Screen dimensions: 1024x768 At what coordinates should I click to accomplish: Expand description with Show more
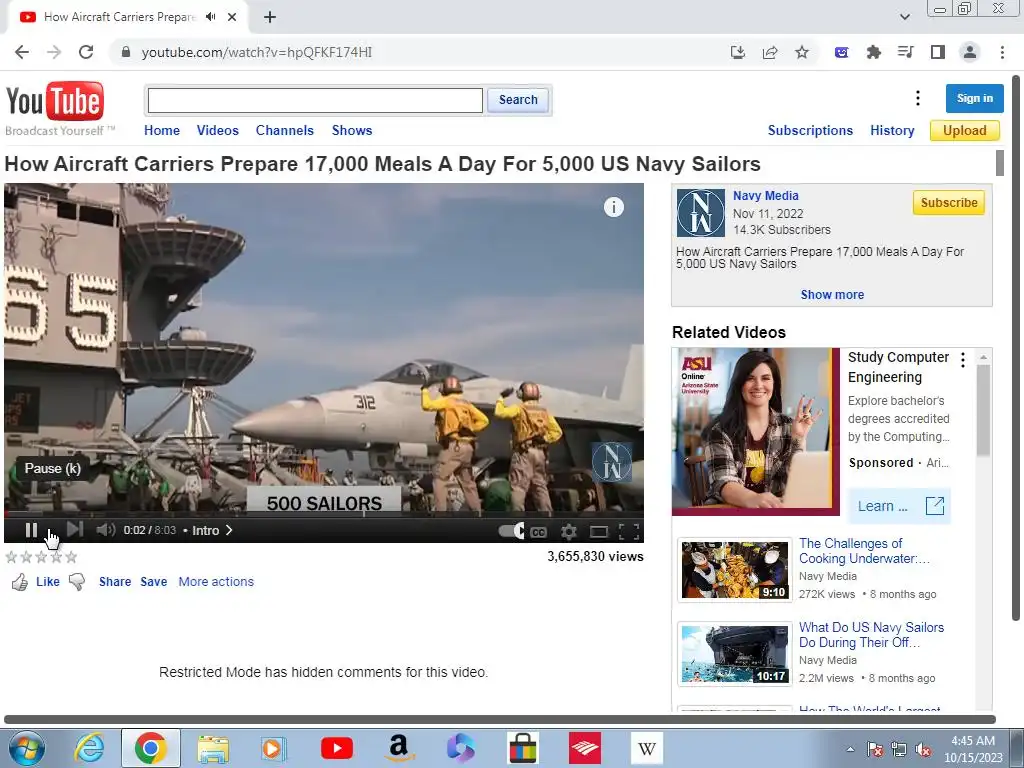coord(832,295)
